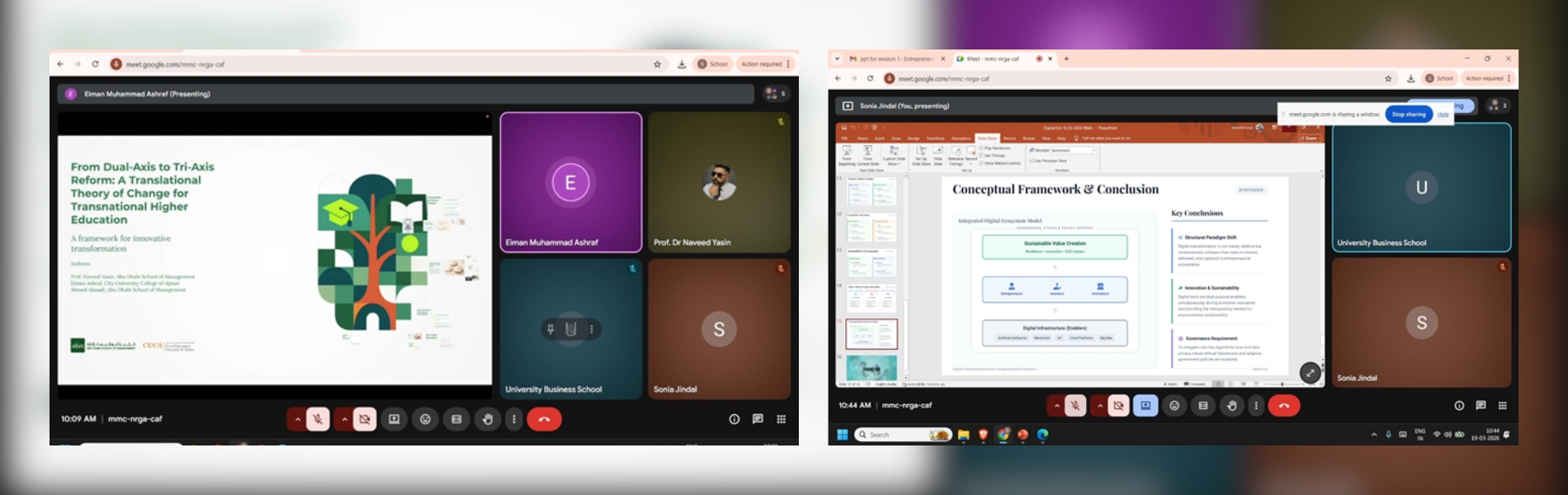The image size is (1568, 495).
Task: Raise hand in the 10:44 AM meeting
Action: 1231,405
